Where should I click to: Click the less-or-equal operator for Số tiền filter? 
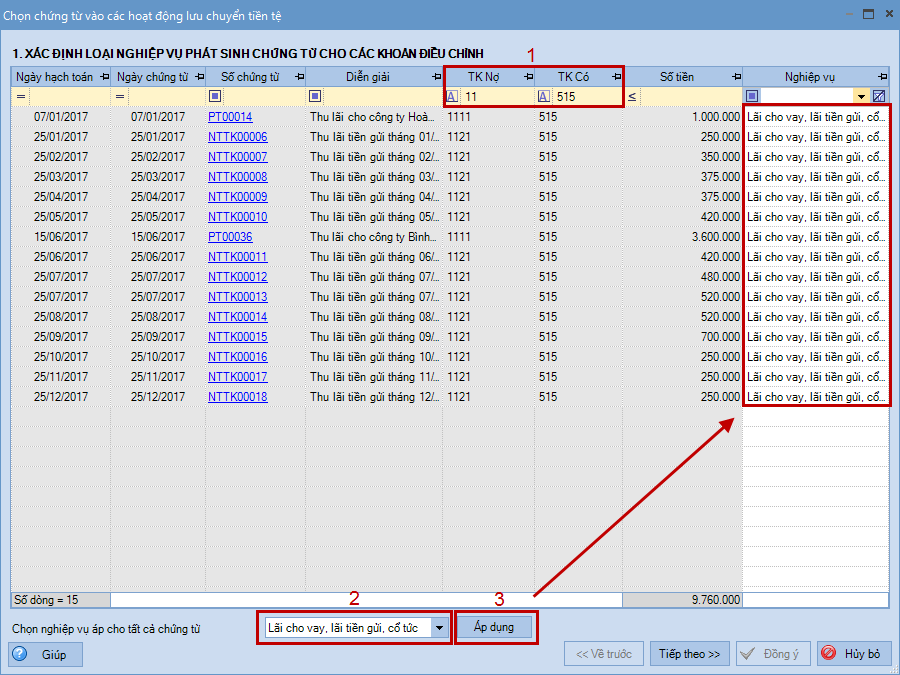[632, 96]
